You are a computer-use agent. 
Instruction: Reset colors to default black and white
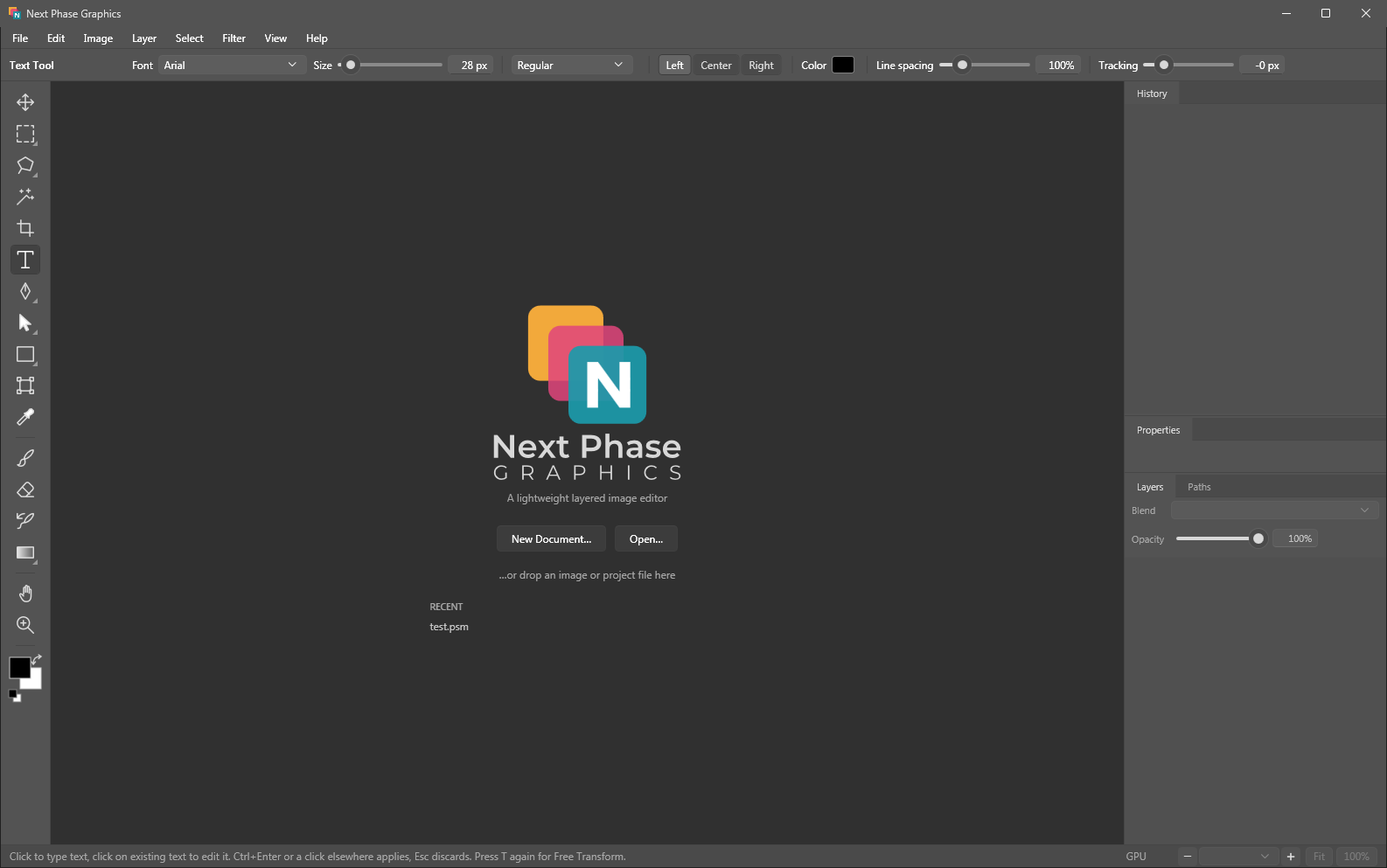coord(14,696)
